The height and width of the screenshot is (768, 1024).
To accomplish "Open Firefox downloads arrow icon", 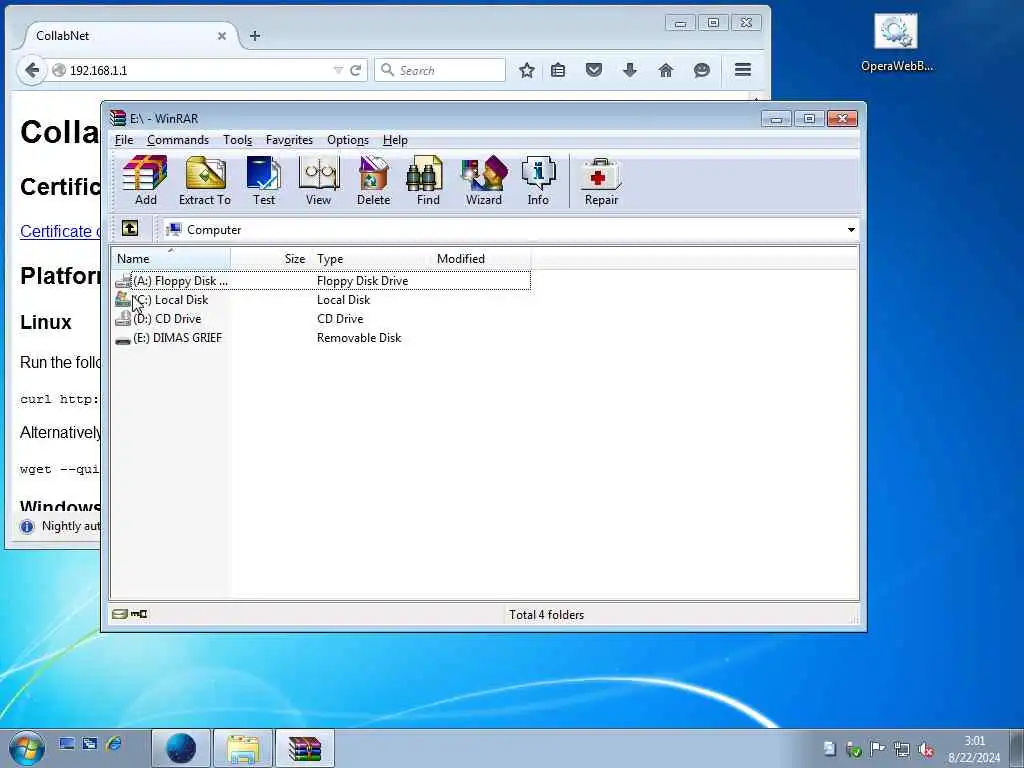I will pos(630,70).
